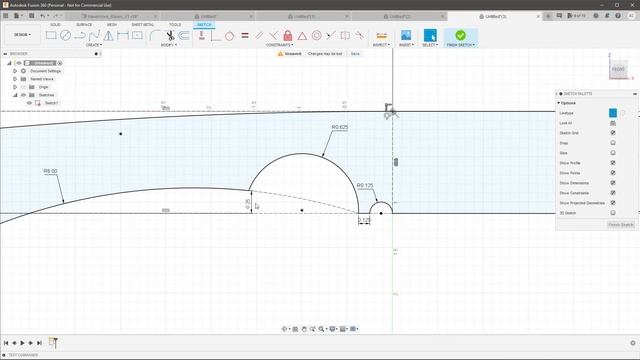Open the Inspect menu dropdown

click(x=382, y=44)
